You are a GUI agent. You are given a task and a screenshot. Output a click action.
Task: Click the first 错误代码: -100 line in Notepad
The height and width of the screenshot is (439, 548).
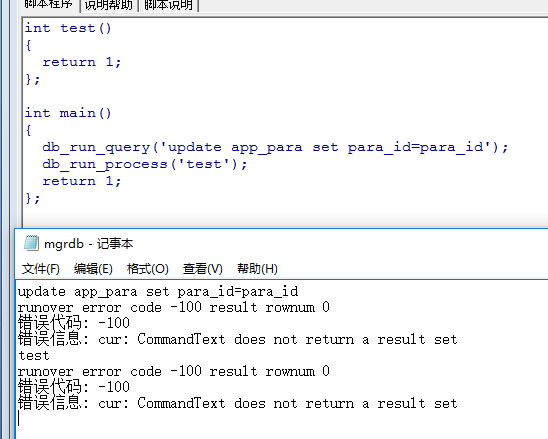click(x=74, y=323)
